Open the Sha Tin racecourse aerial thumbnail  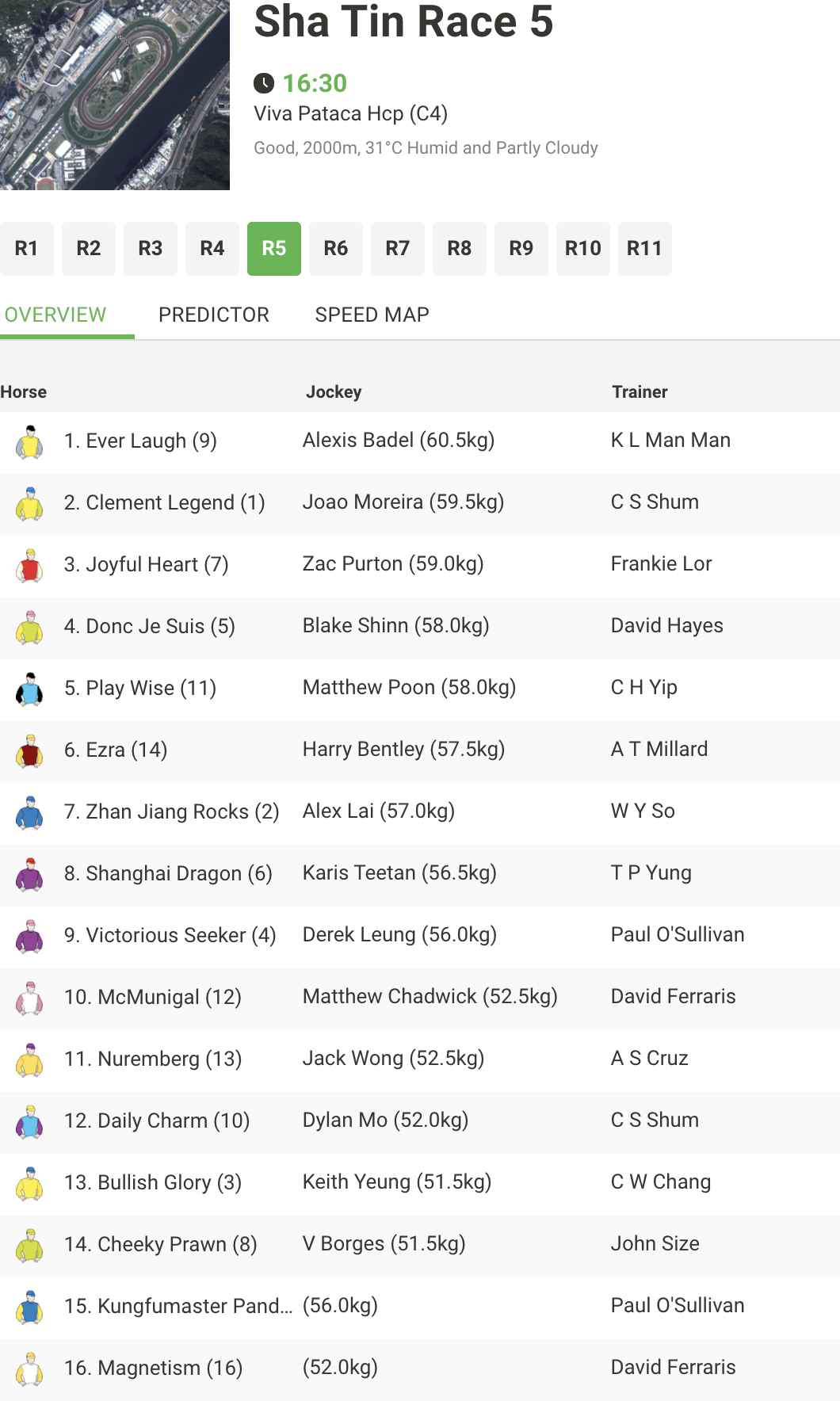pyautogui.click(x=115, y=95)
